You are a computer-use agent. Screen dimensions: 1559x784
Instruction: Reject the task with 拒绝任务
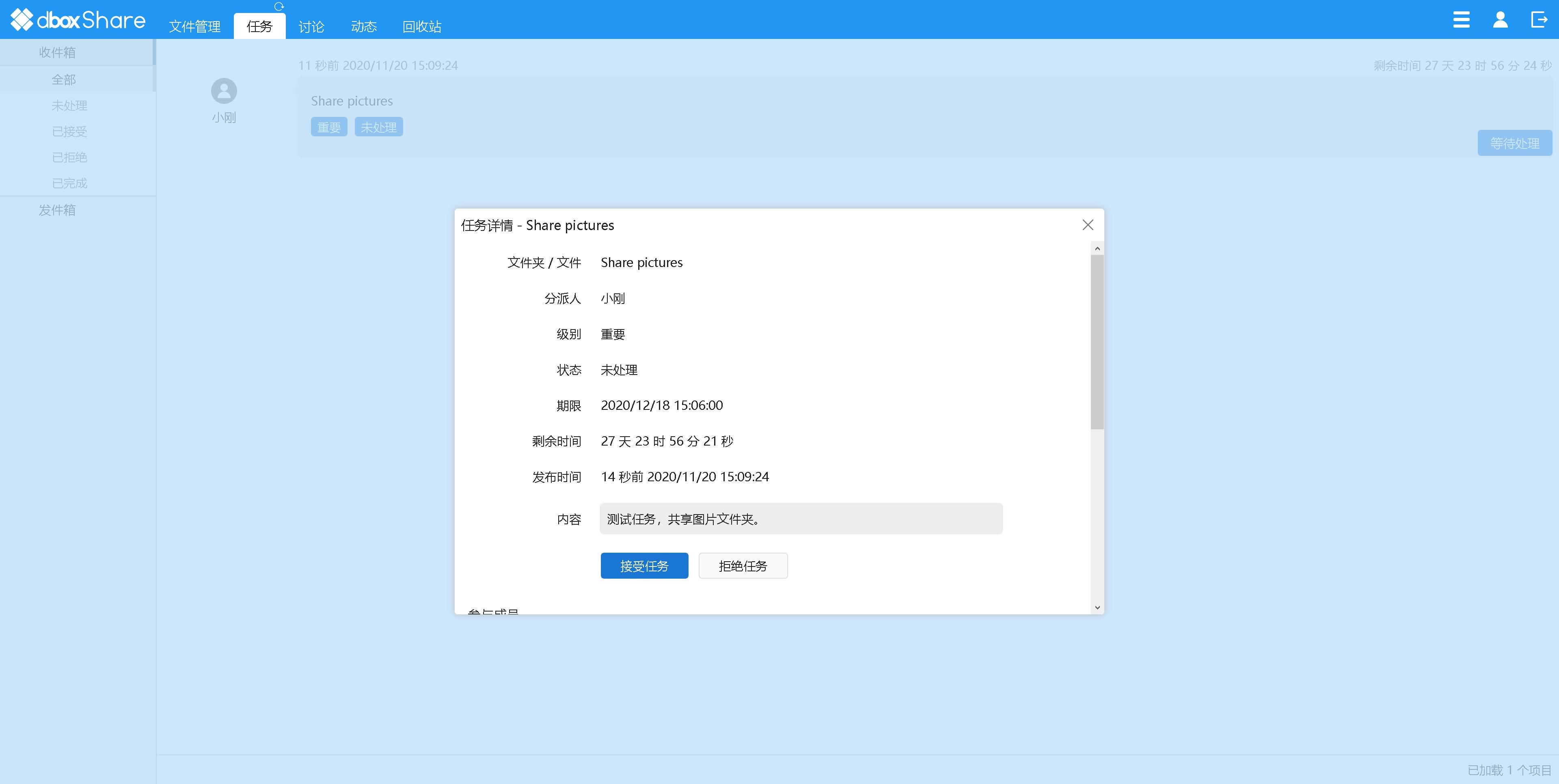click(x=743, y=566)
